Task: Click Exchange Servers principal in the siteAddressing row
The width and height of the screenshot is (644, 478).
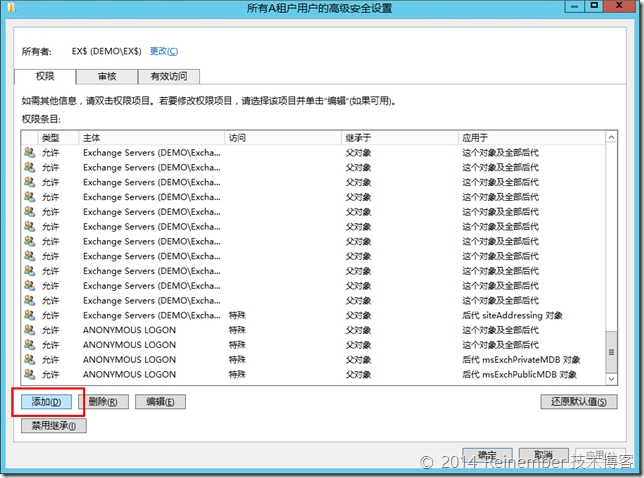Action: coord(152,315)
